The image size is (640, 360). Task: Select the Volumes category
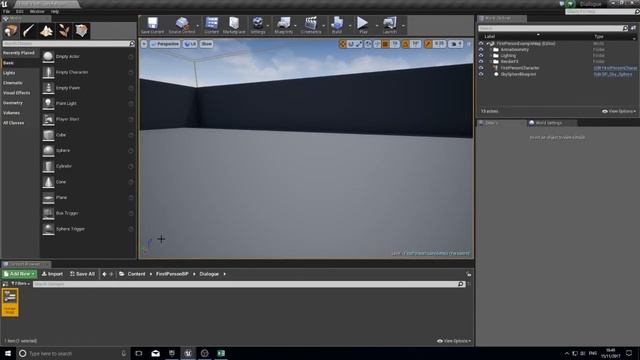pos(11,113)
